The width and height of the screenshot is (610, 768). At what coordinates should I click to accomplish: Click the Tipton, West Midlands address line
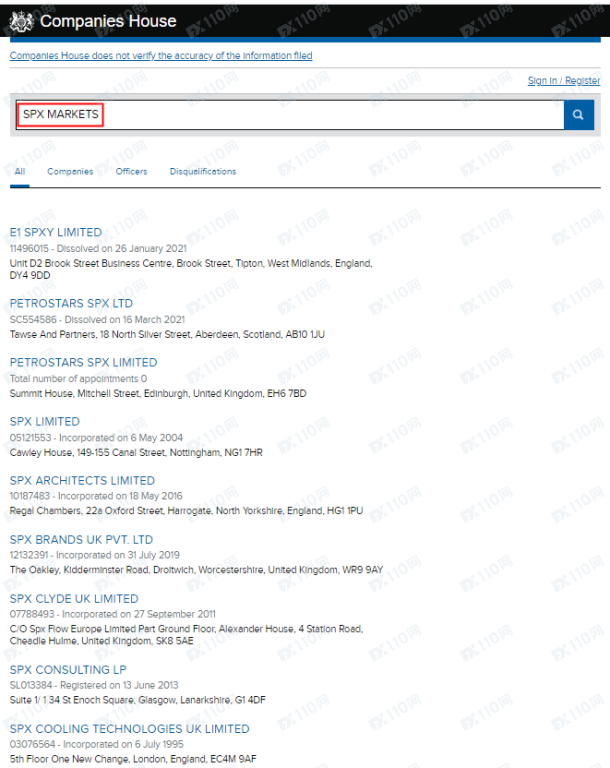(x=191, y=269)
